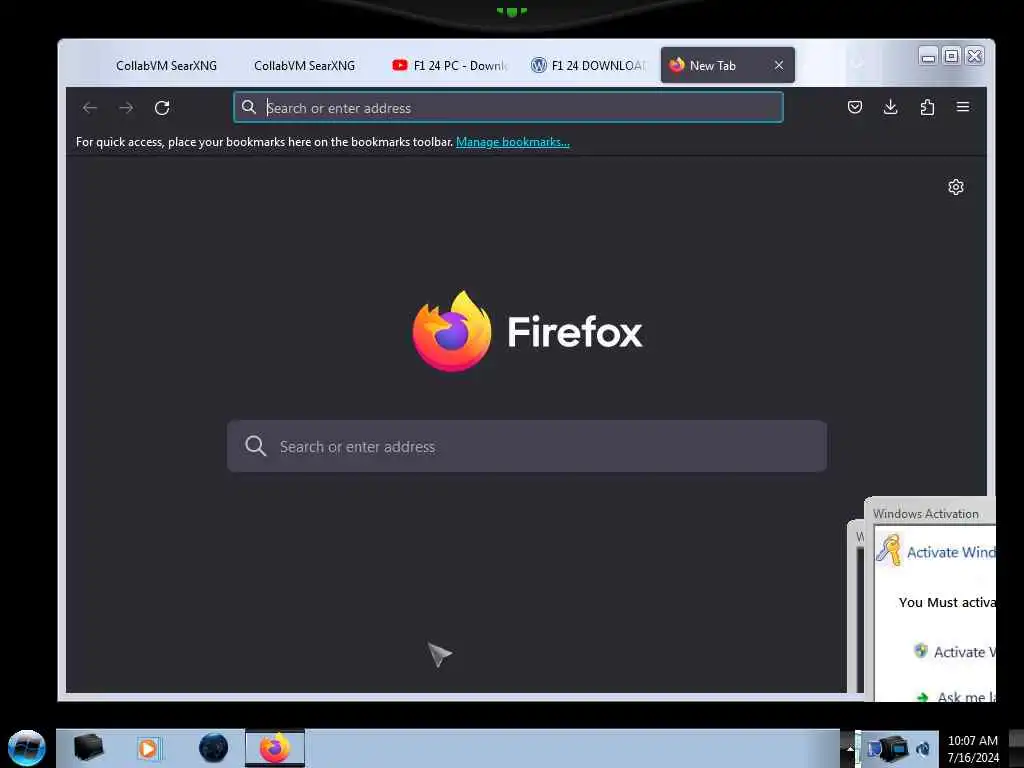Click the key icon in the Windows Activation dialog
Viewport: 1024px width, 768px height.
click(x=888, y=549)
